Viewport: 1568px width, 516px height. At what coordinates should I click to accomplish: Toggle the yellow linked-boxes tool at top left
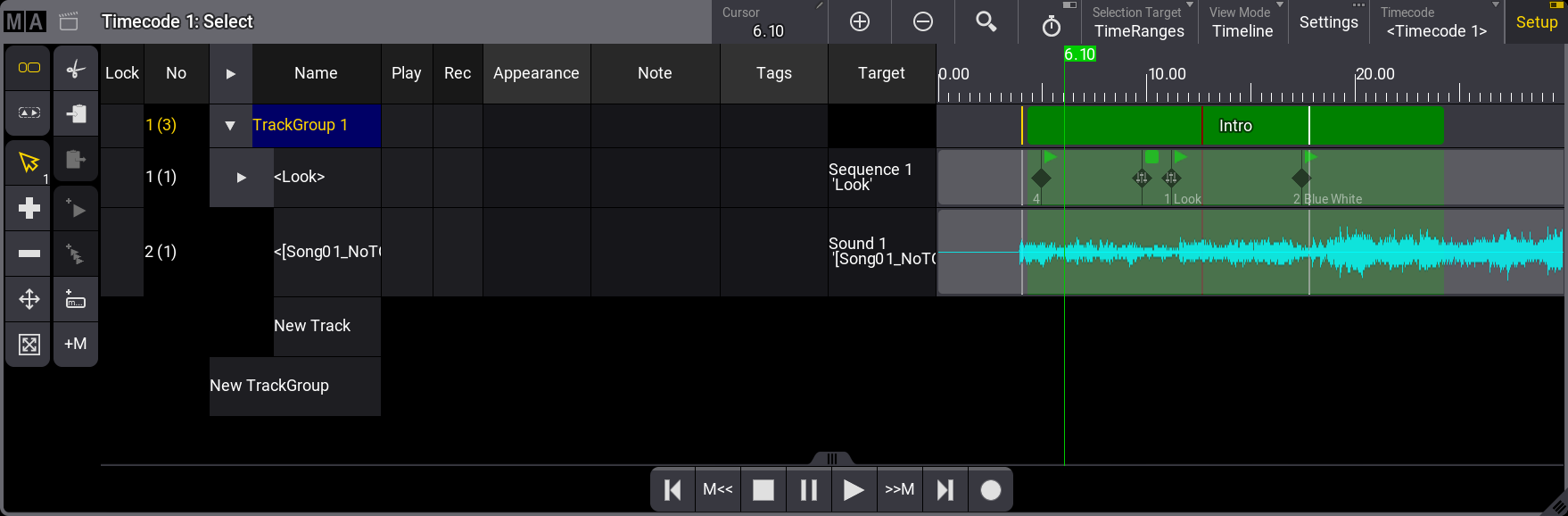point(29,68)
